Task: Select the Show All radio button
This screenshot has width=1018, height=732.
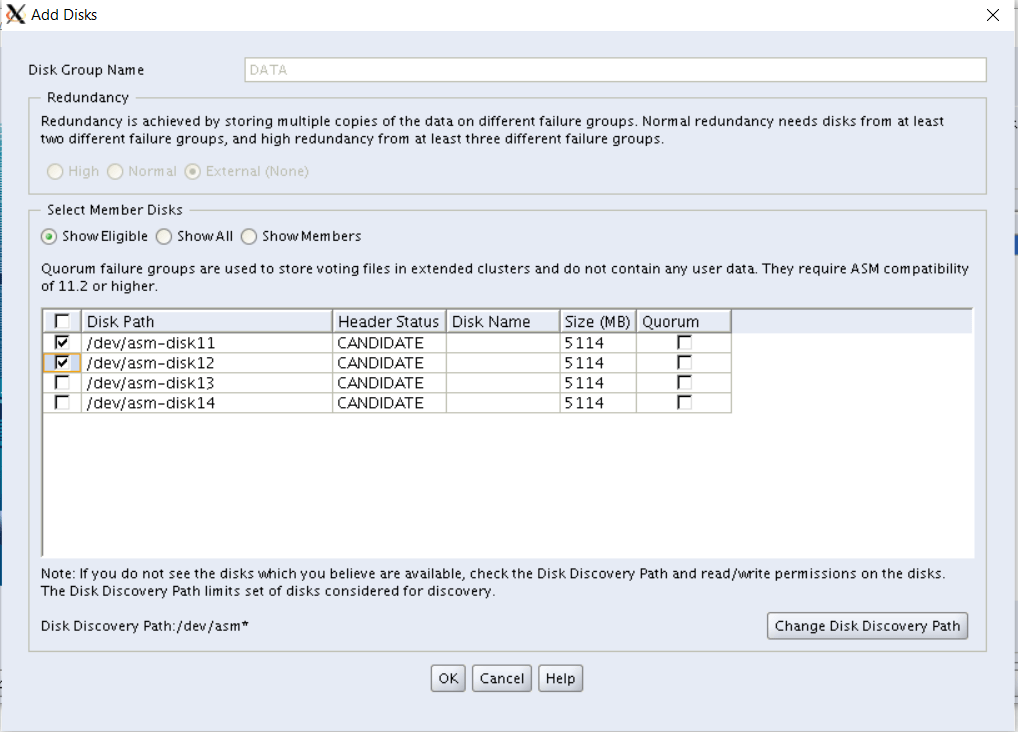Action: (165, 237)
